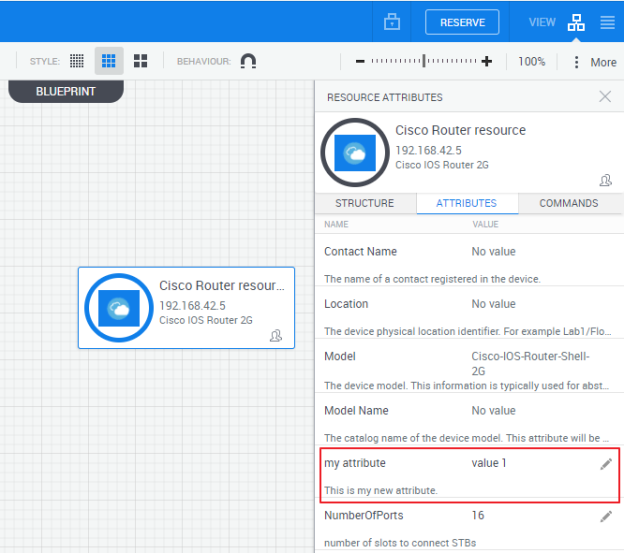This screenshot has width=624, height=553.
Task: Select the small grid style
Action: click(x=77, y=61)
